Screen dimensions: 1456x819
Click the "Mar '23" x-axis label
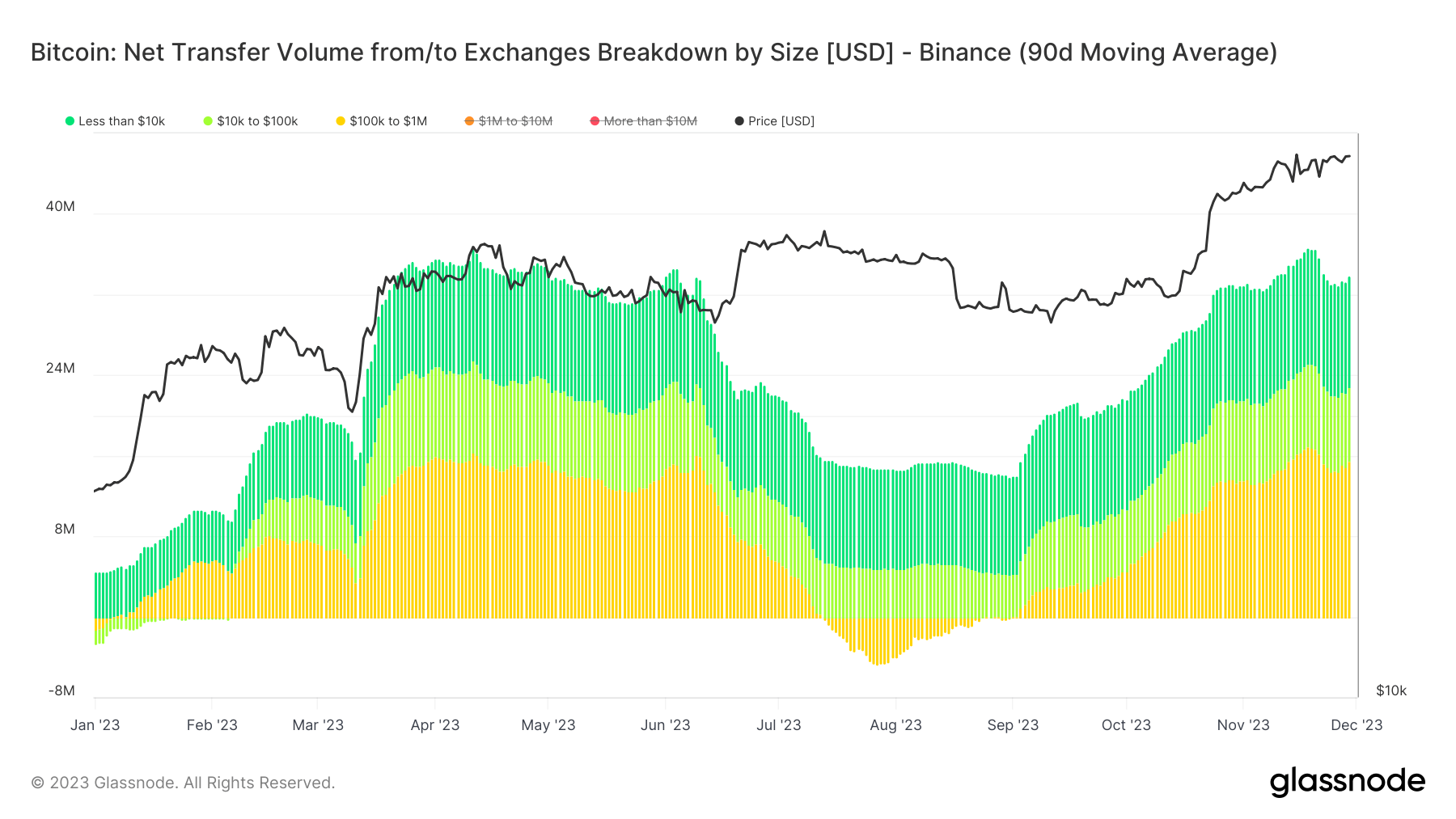318,725
